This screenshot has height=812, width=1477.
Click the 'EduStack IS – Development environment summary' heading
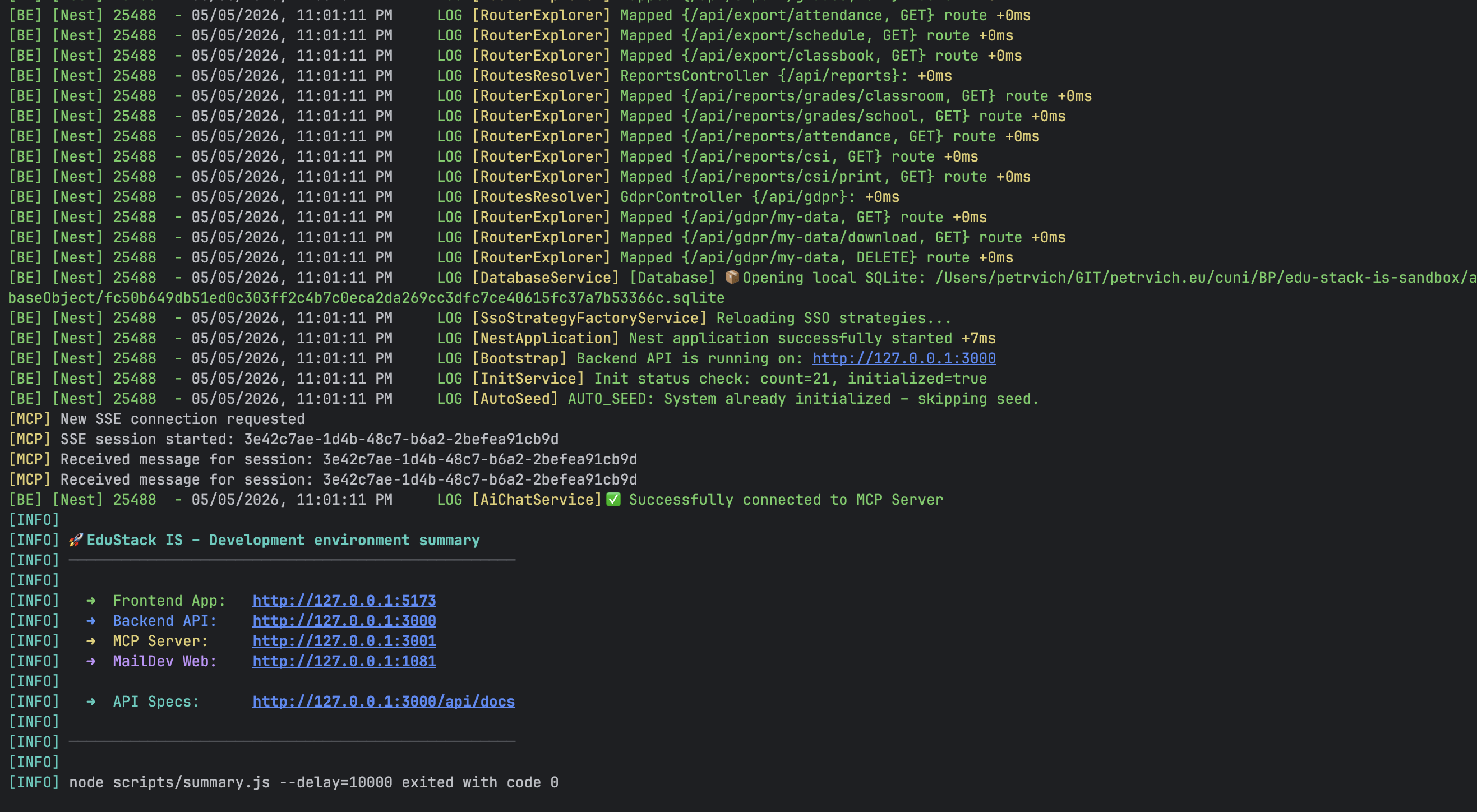click(283, 540)
